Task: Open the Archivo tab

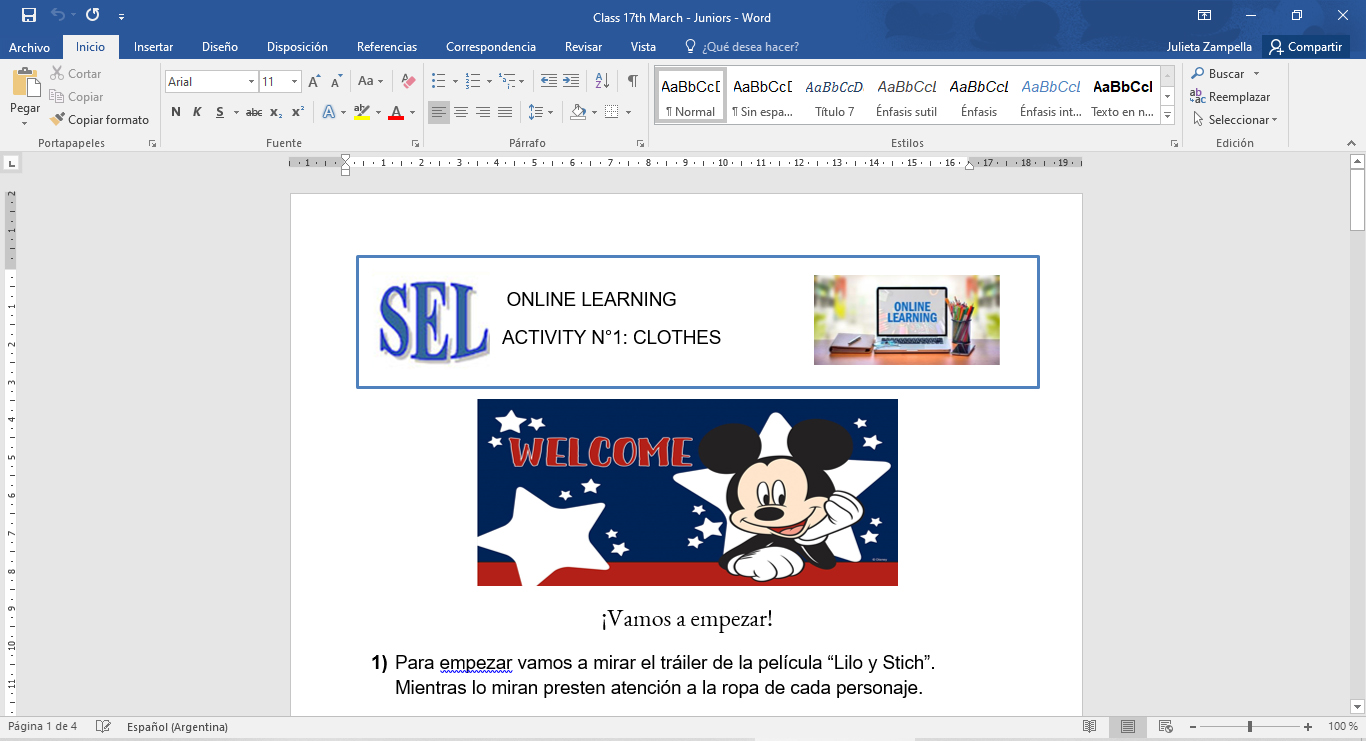Action: click(29, 47)
